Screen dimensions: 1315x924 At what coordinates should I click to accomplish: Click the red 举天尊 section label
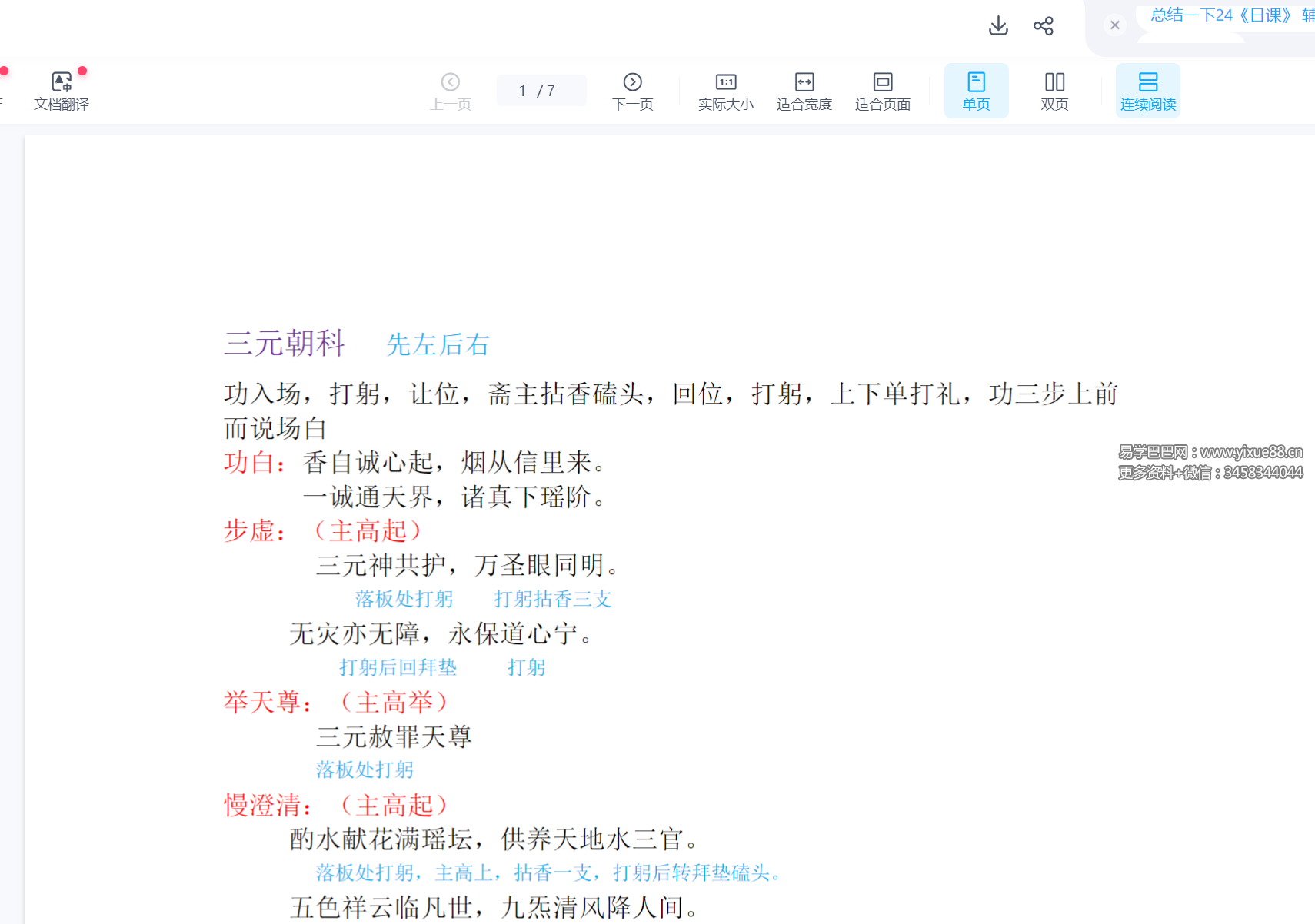267,703
